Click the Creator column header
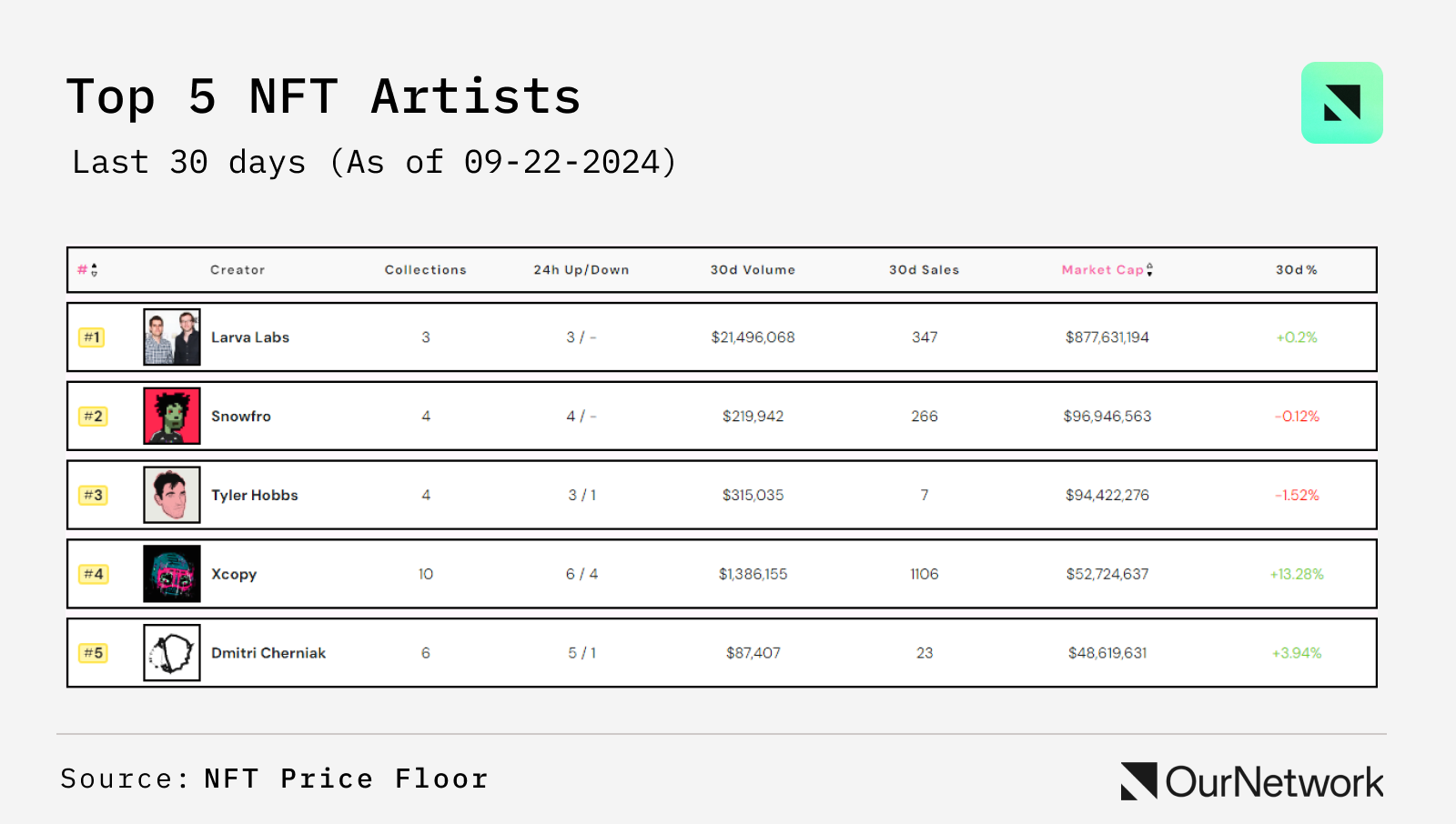The width and height of the screenshot is (1456, 824). point(238,270)
